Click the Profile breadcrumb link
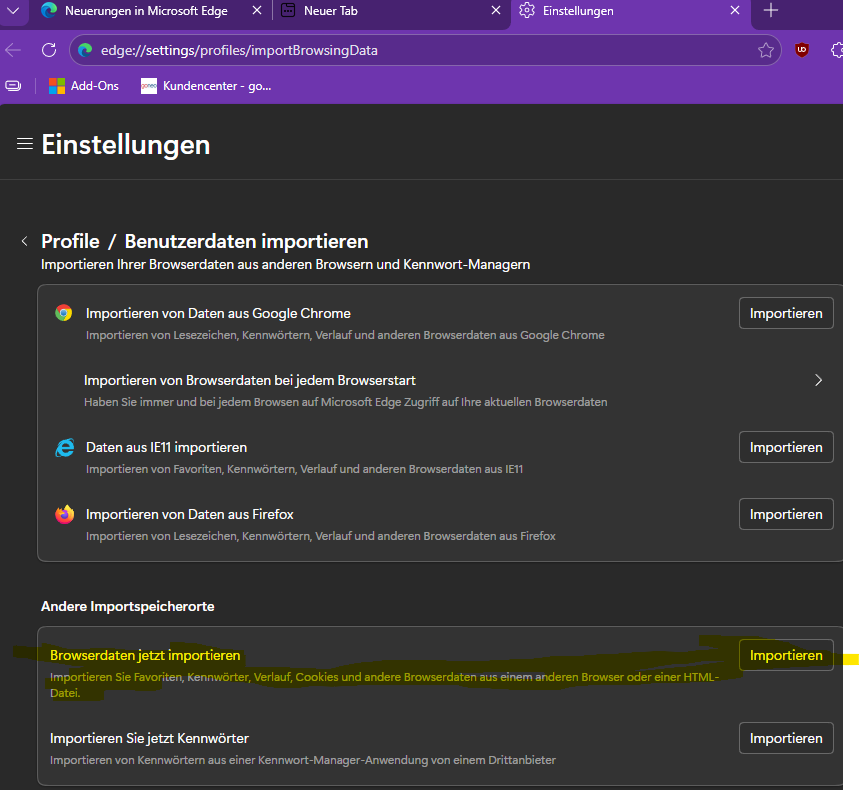Viewport: 860px width, 790px height. [x=70, y=241]
